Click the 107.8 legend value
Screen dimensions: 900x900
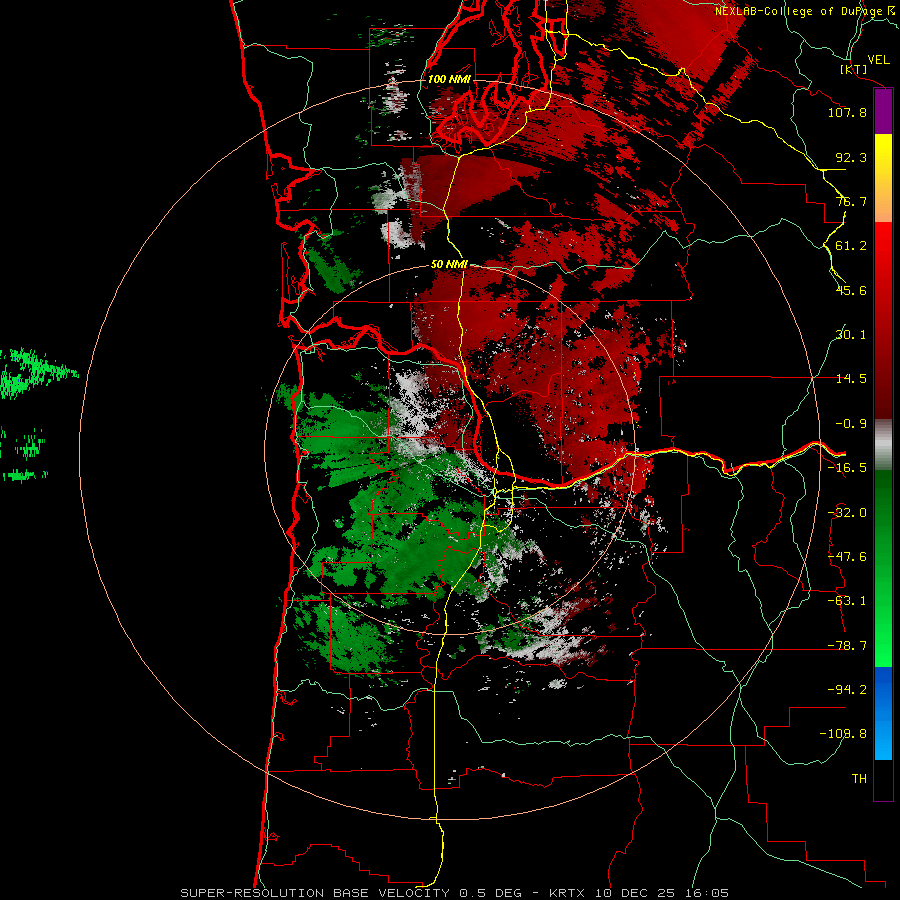pos(847,112)
